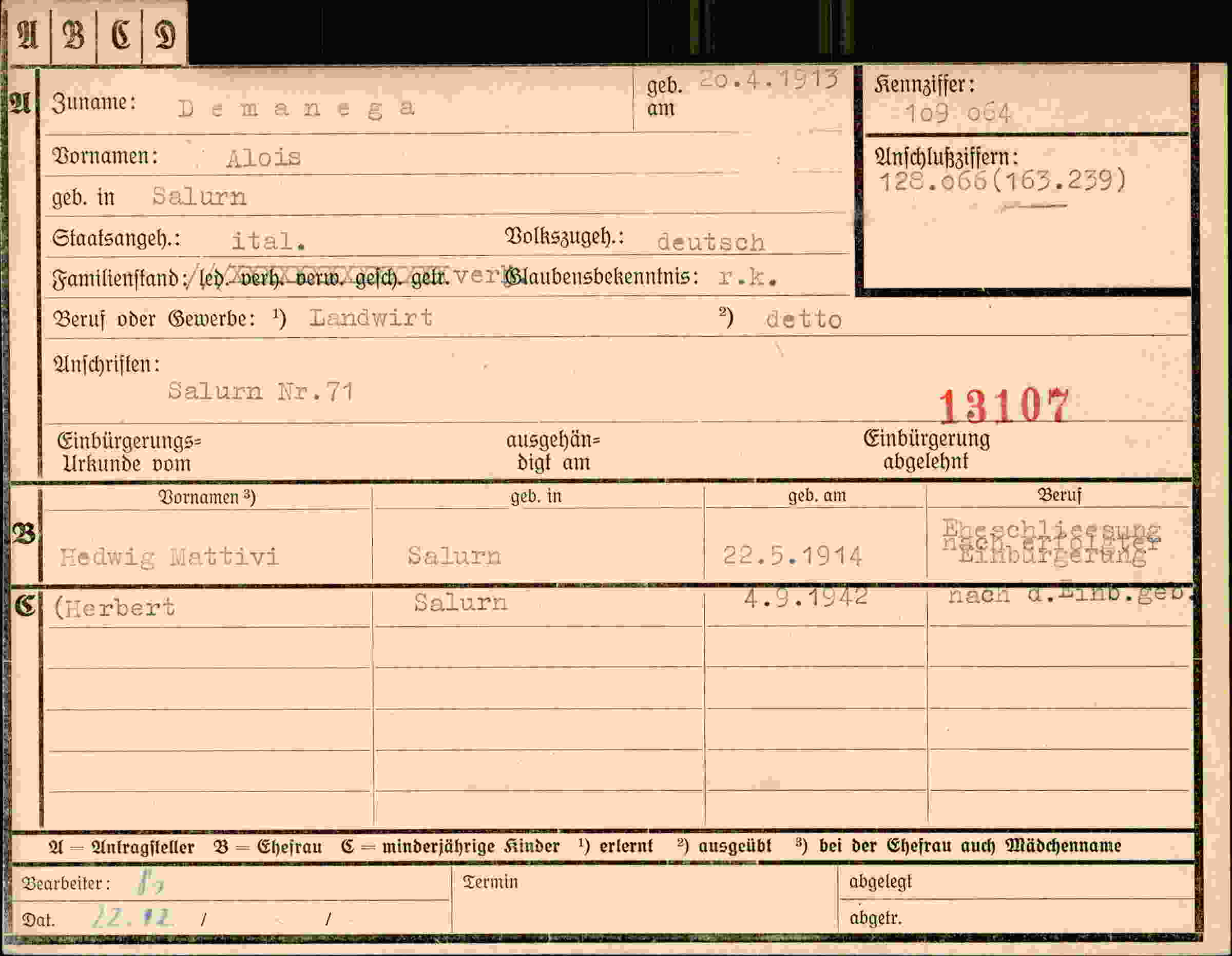
Task: Select the index tab letter A
Action: coord(28,35)
